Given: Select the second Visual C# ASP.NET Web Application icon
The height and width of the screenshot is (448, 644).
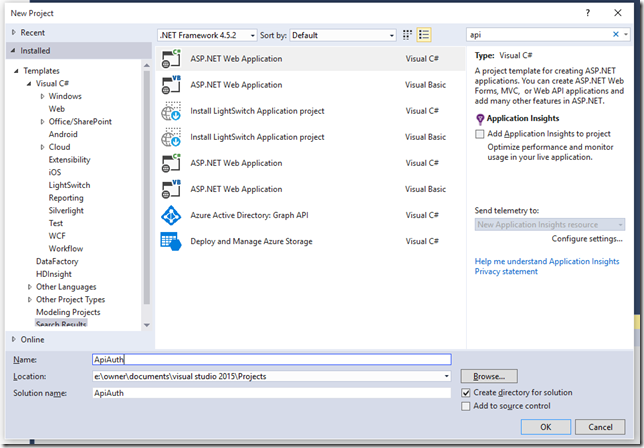Looking at the screenshot, I should point(171,163).
